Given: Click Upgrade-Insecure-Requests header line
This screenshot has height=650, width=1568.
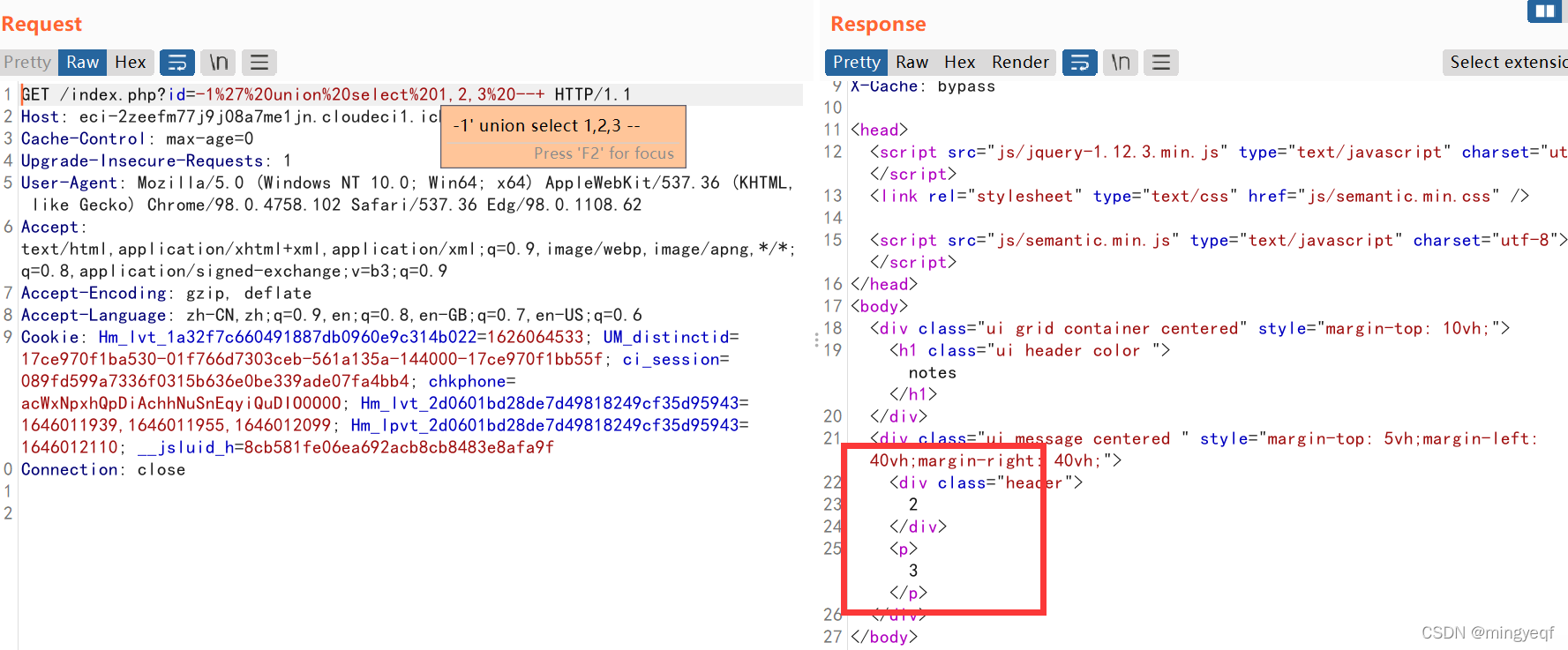Looking at the screenshot, I should [x=156, y=161].
